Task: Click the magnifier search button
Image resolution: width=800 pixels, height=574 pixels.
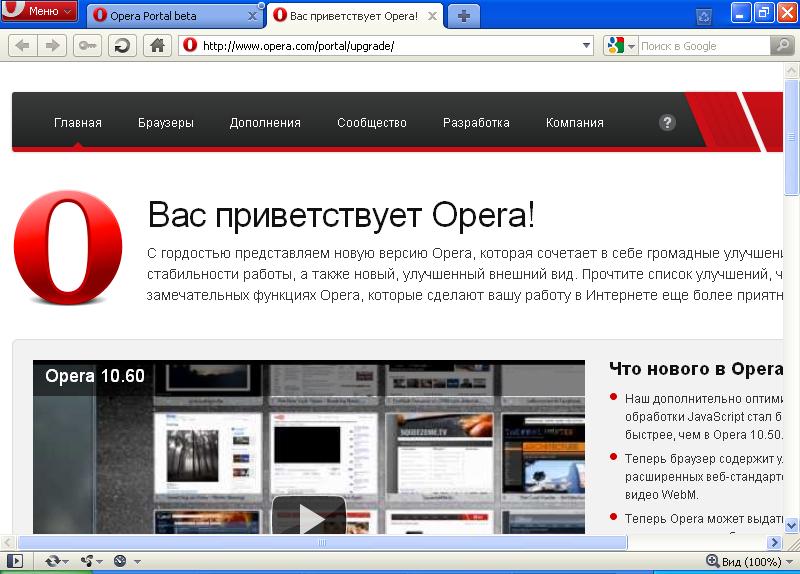Action: pyautogui.click(x=782, y=46)
